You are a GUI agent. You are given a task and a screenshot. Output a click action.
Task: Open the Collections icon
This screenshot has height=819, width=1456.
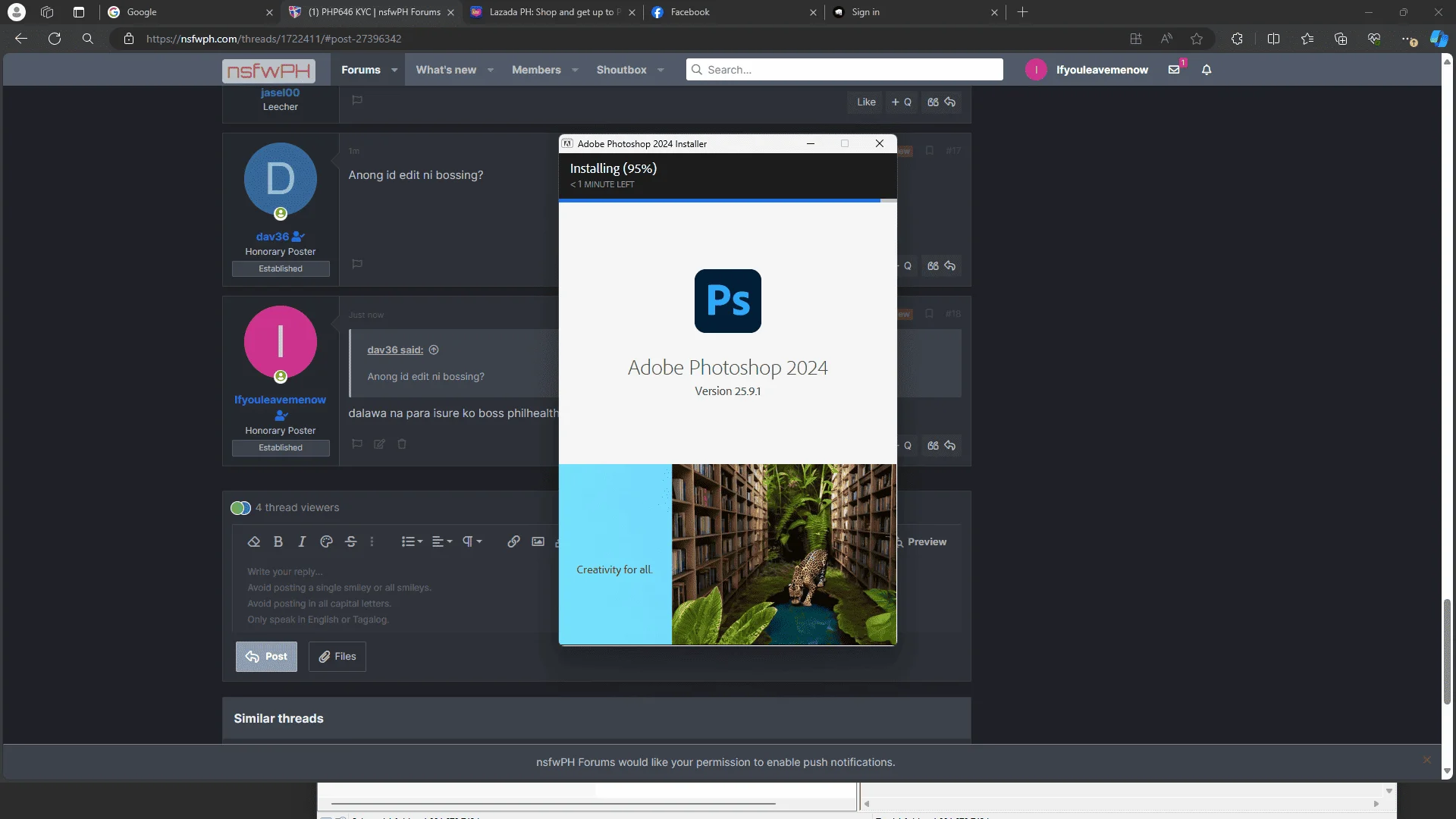[1341, 39]
